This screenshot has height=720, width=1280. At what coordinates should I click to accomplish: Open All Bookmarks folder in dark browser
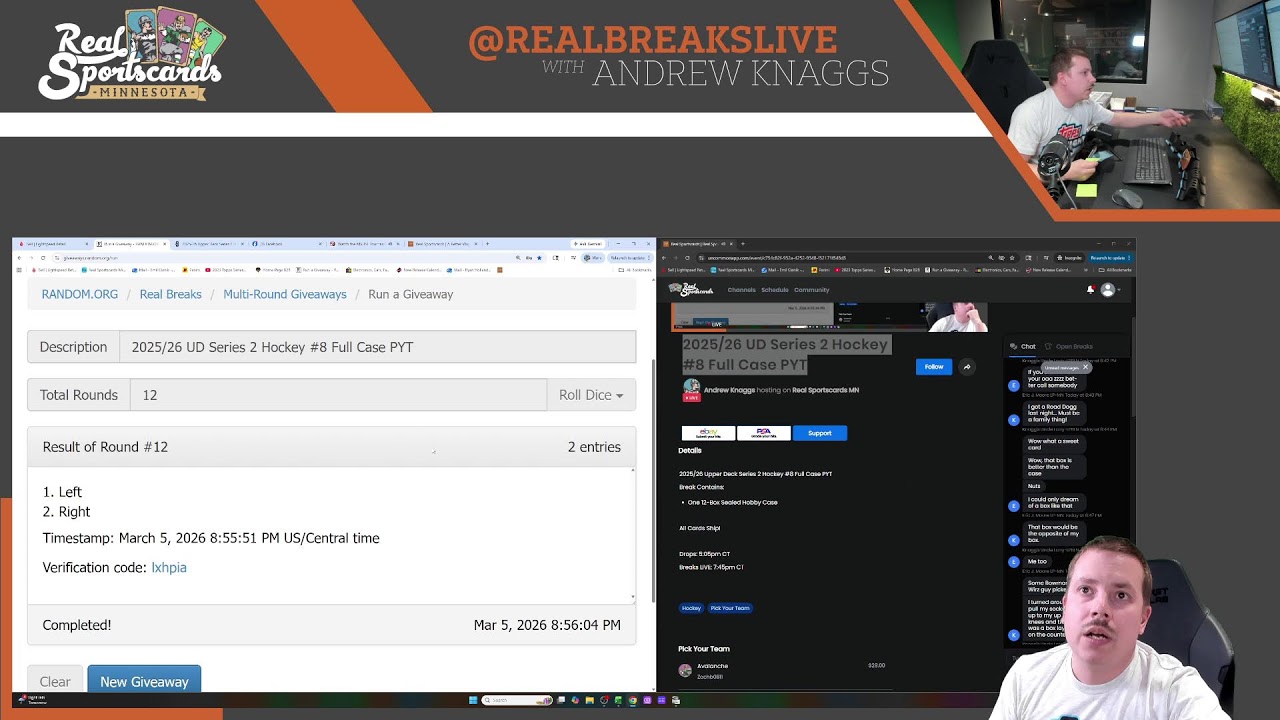coord(1115,270)
